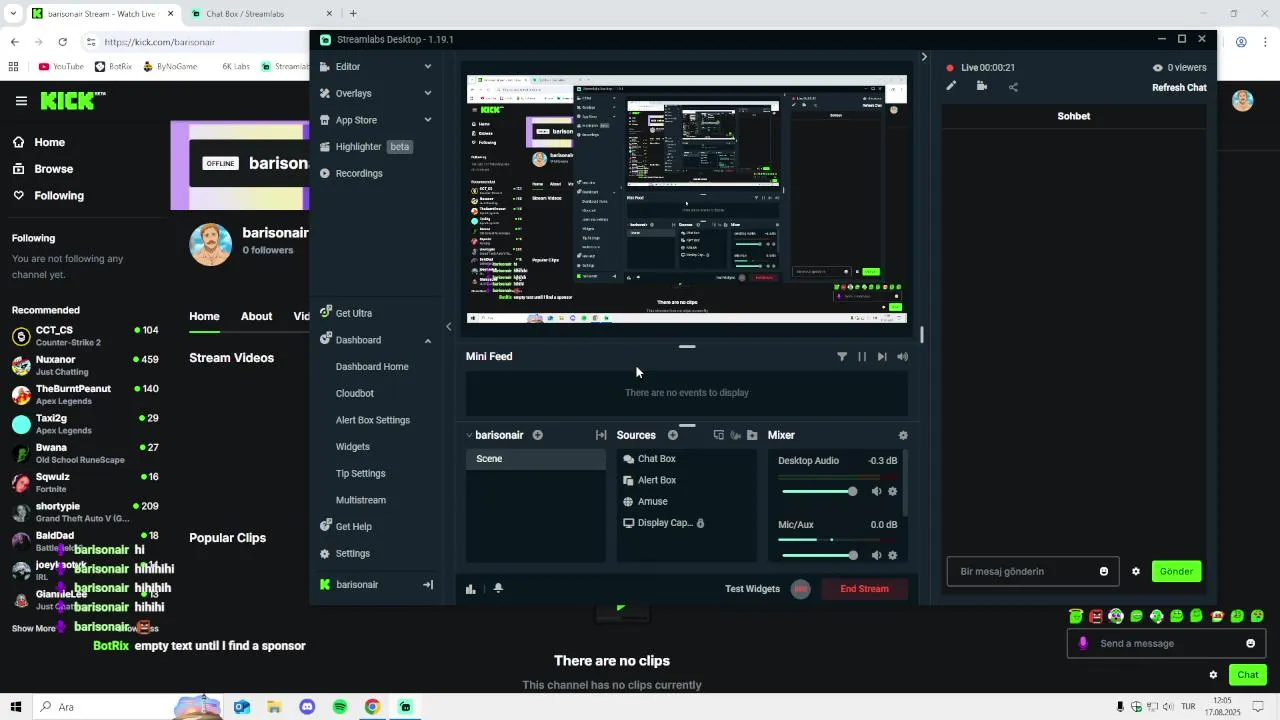1280x720 pixels.
Task: Open the performance stats icon
Action: pyautogui.click(x=471, y=589)
